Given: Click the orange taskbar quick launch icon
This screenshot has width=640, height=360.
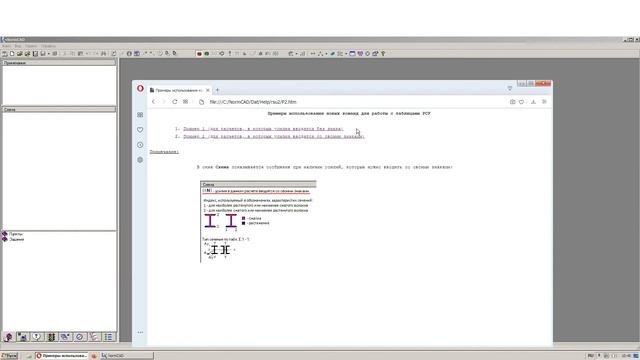Looking at the screenshot, I should [x=93, y=356].
